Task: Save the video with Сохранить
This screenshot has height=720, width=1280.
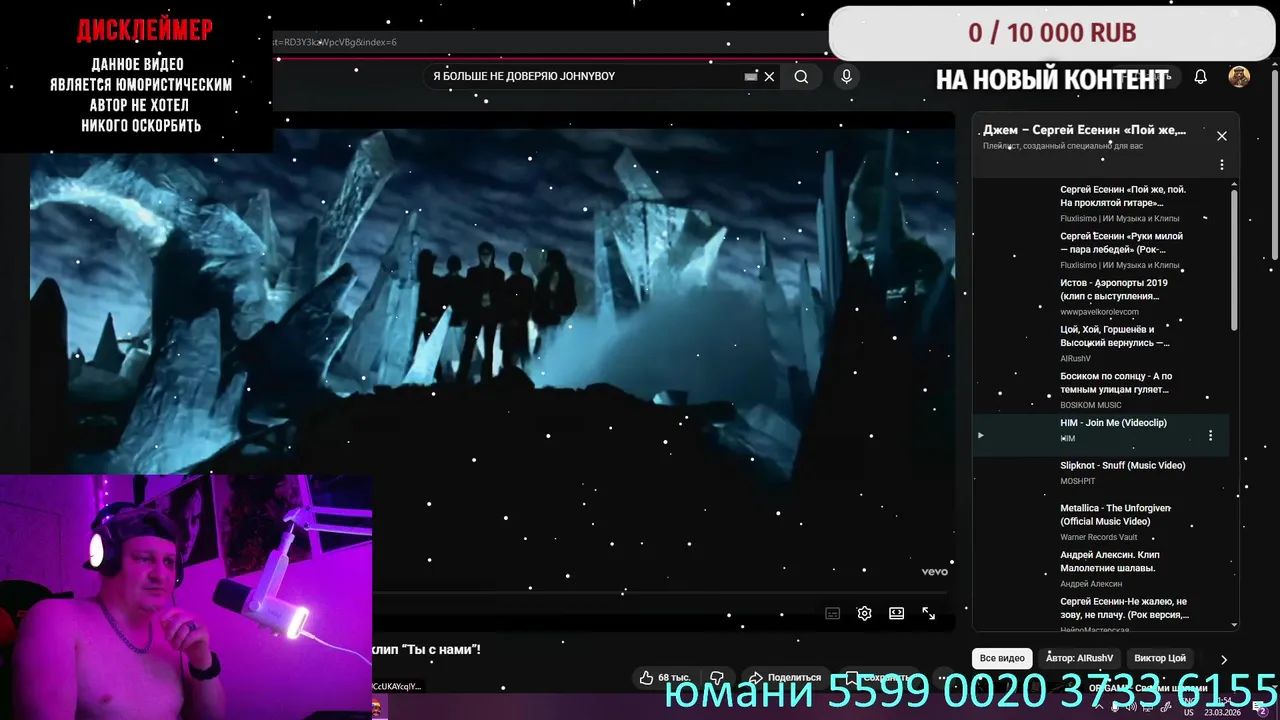Action: pyautogui.click(x=877, y=678)
